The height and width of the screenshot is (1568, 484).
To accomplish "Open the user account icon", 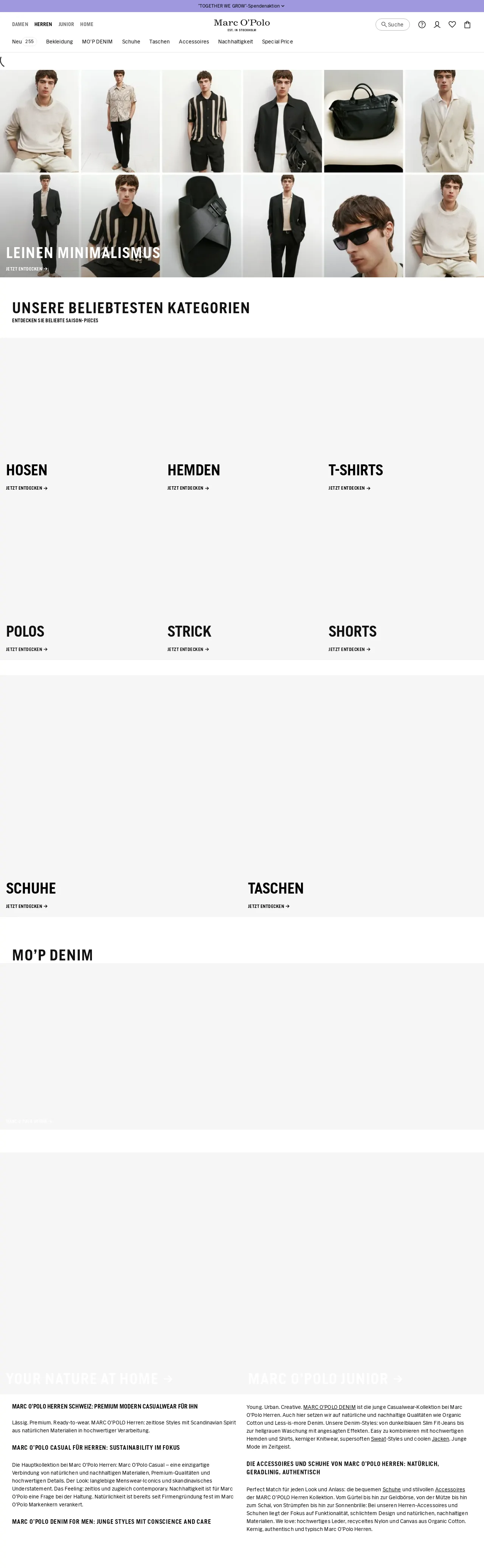I will click(437, 24).
